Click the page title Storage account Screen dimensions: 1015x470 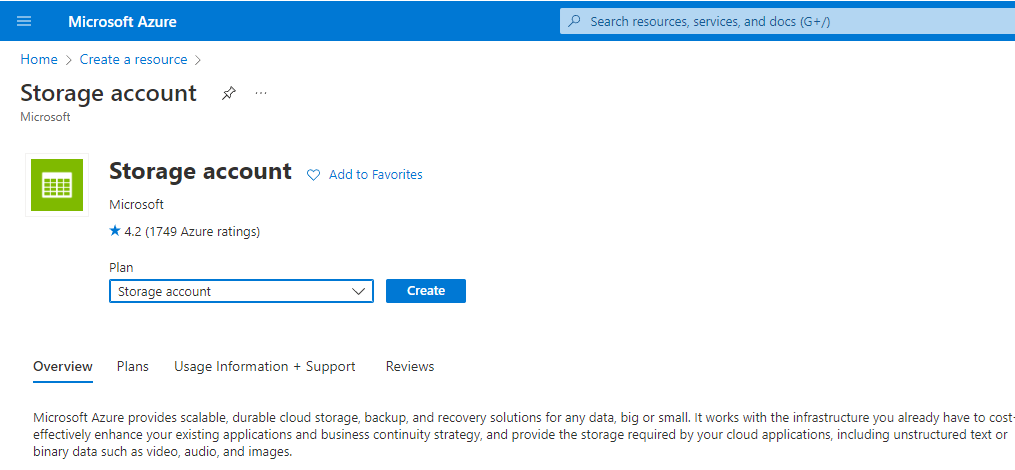point(108,93)
